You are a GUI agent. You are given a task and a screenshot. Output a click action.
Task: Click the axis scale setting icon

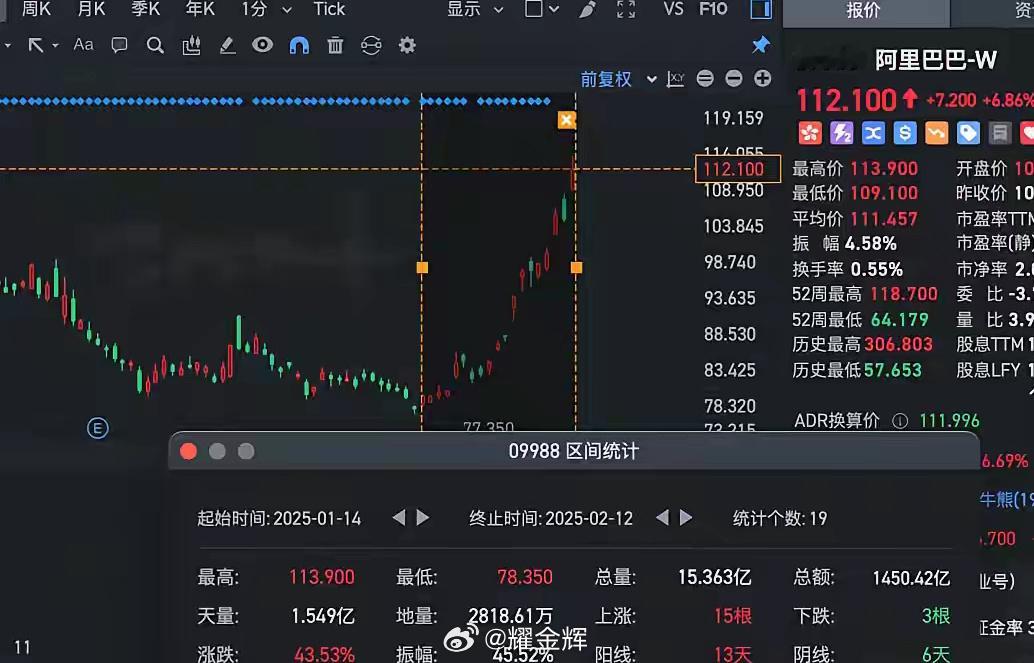(675, 79)
